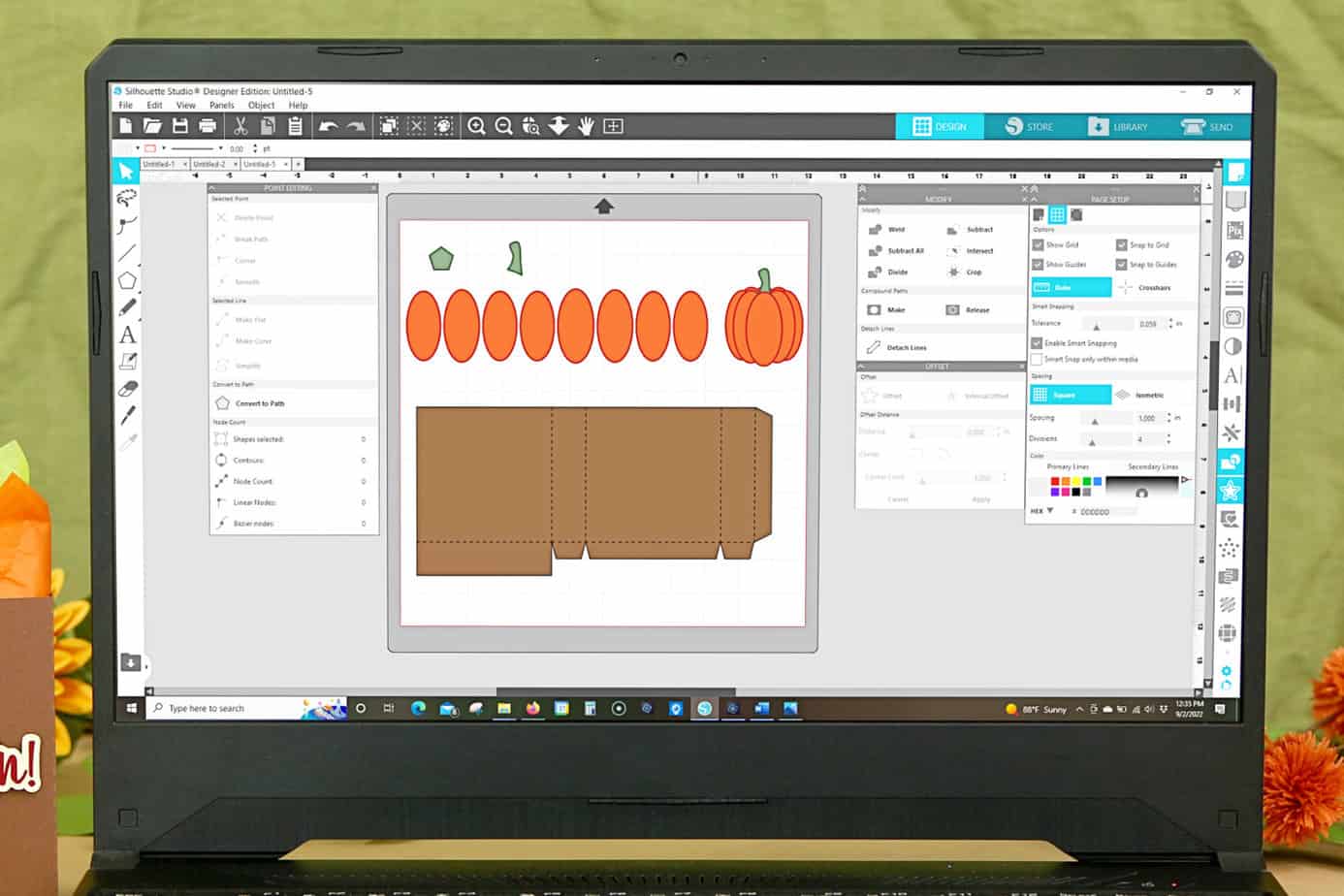Screen dimensions: 1344x896
Task: Disable Snap to Guides
Action: coord(1120,264)
